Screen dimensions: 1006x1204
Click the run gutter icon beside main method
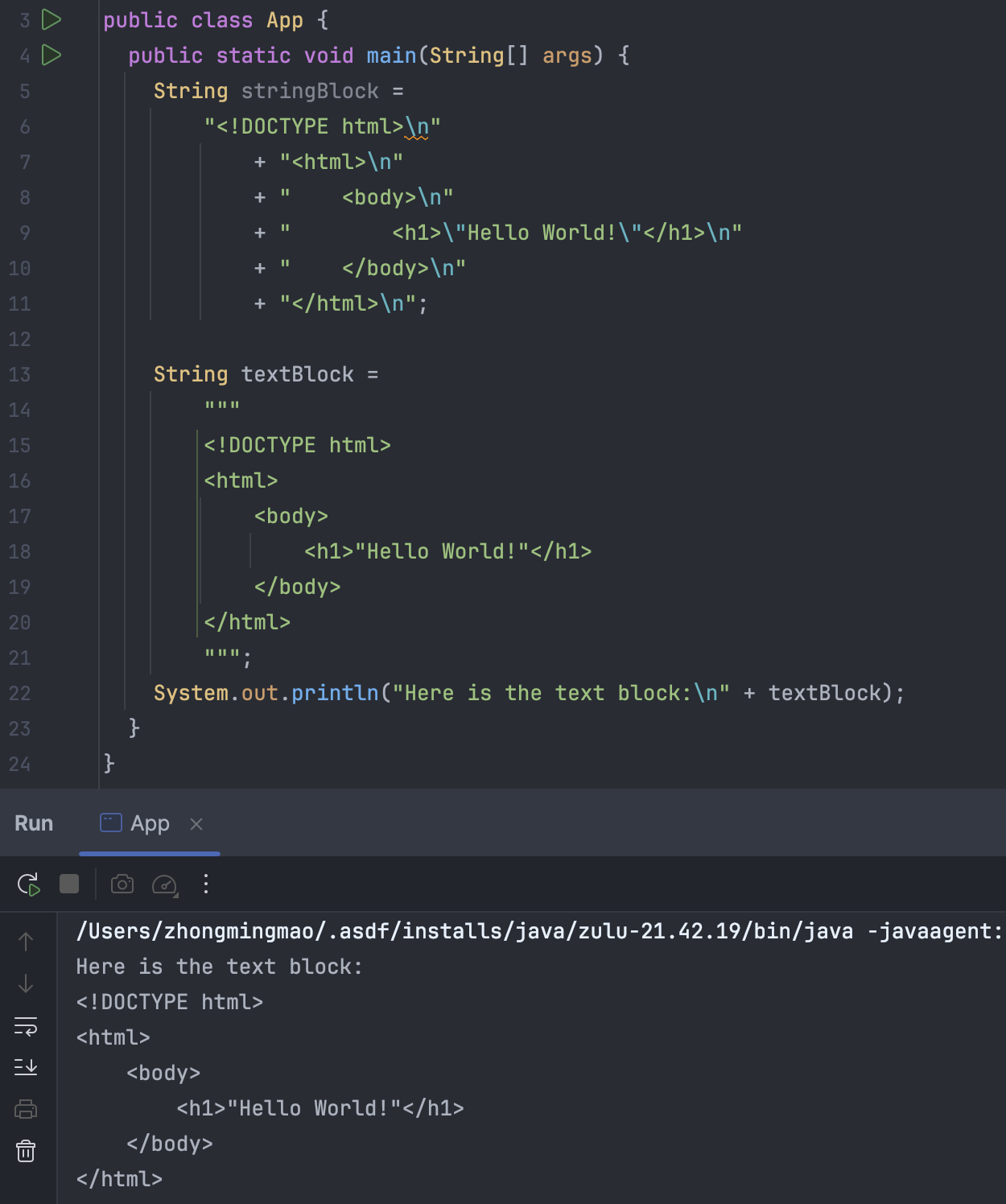pyautogui.click(x=52, y=56)
